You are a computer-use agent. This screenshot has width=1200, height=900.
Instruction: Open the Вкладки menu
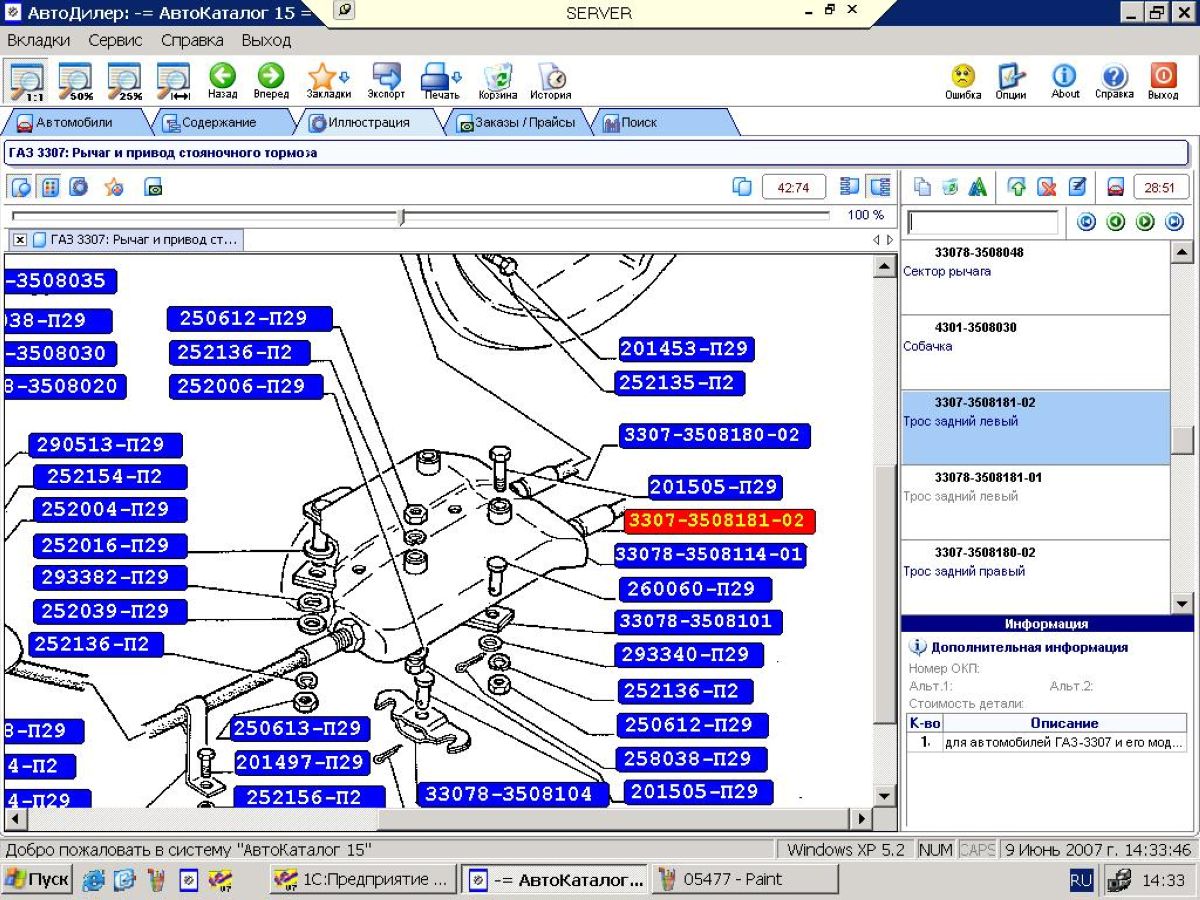coord(39,40)
